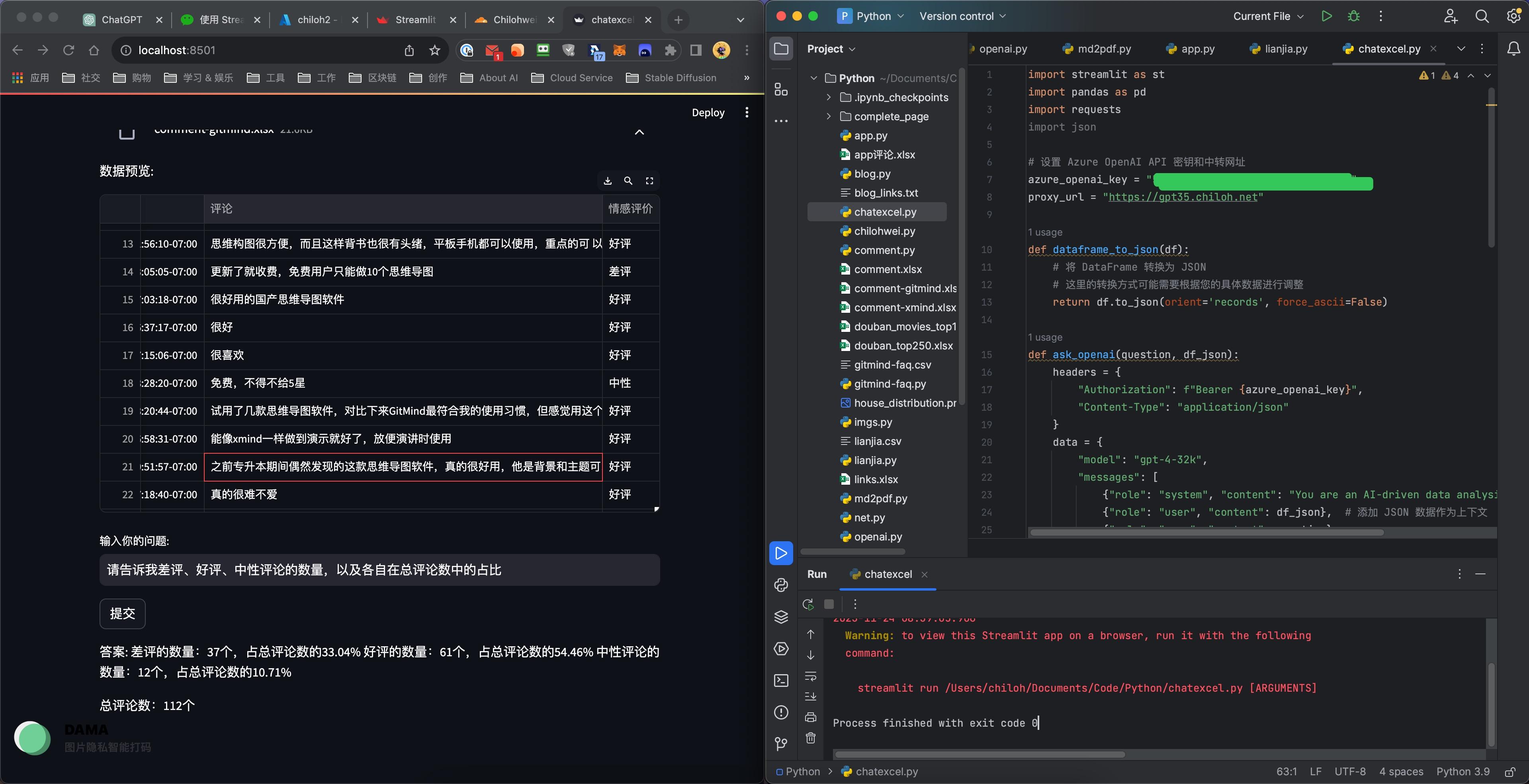1529x784 pixels.
Task: Open Current File run configuration dropdown
Action: coord(1269,17)
